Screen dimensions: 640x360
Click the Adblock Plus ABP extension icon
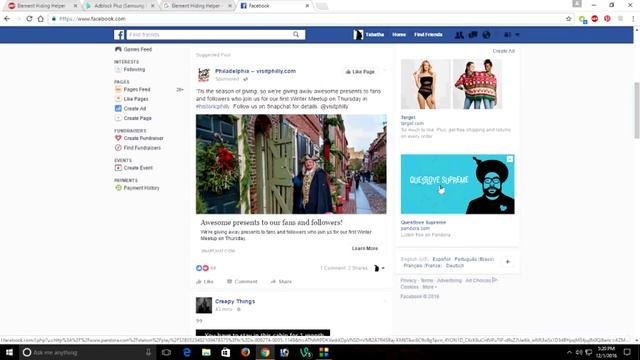coord(595,19)
